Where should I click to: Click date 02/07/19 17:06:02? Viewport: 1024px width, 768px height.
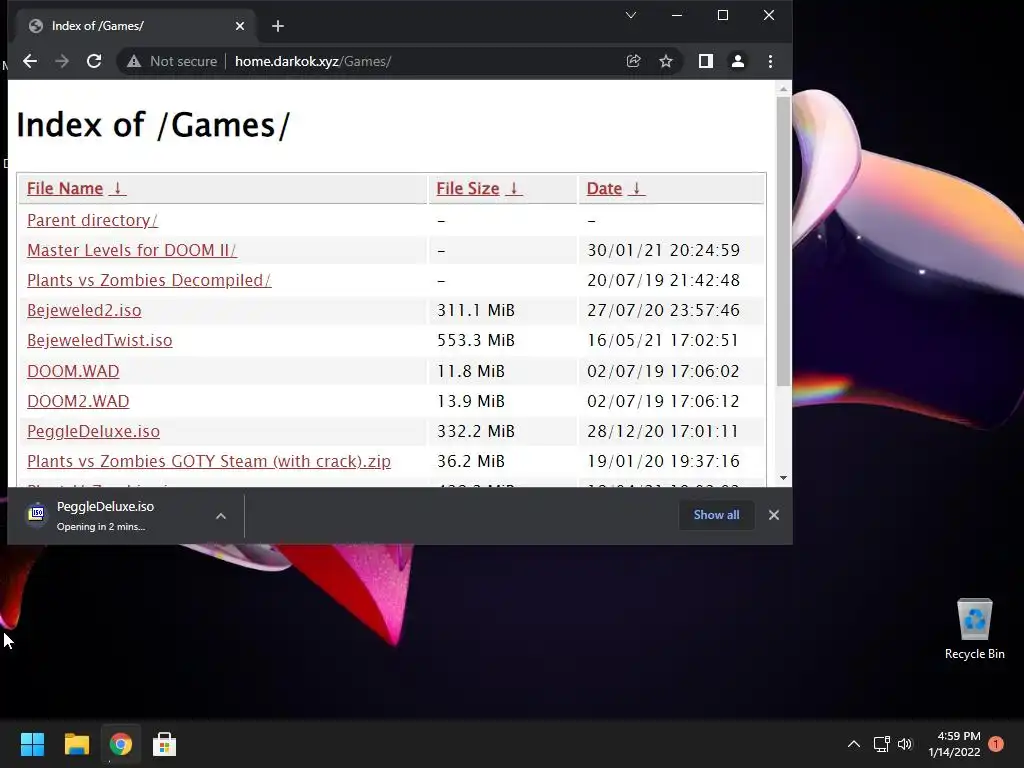pos(664,371)
